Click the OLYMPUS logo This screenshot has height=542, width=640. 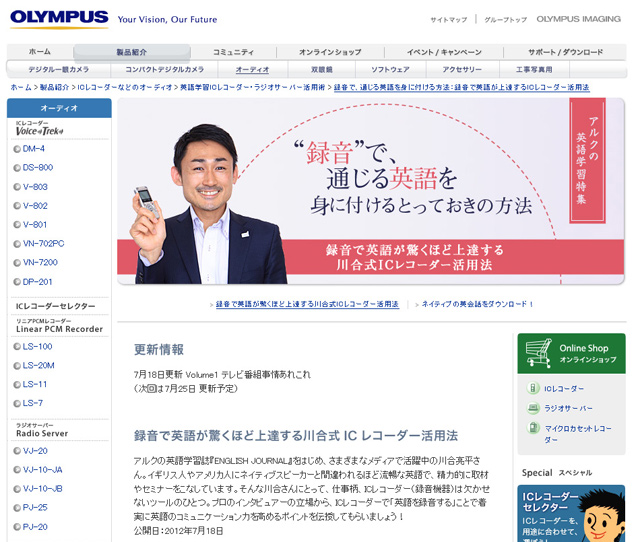click(x=59, y=19)
